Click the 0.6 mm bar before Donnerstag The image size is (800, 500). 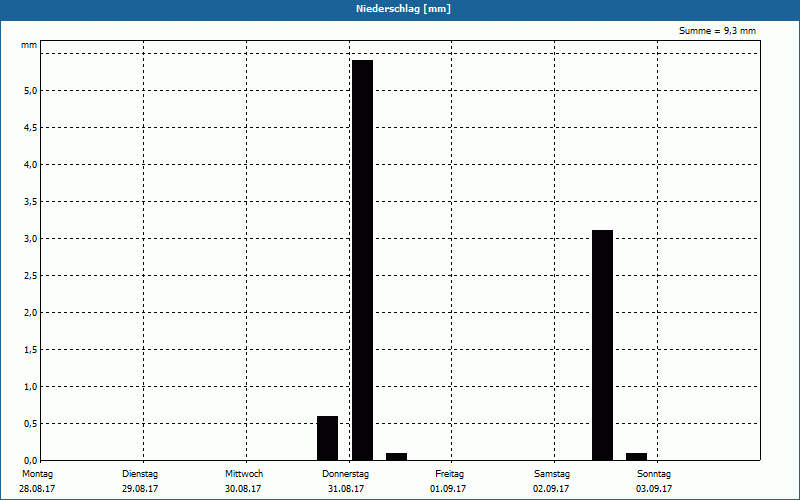pyautogui.click(x=328, y=438)
